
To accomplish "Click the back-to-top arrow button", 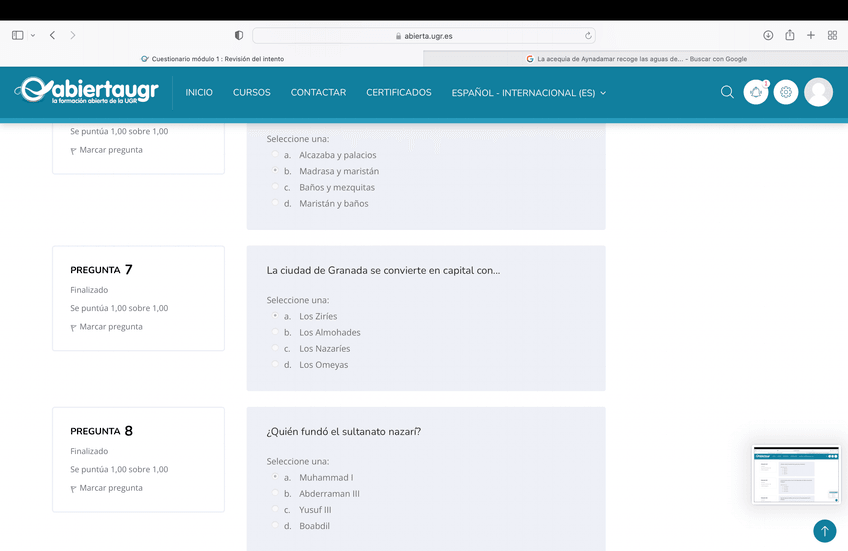I will 824,530.
